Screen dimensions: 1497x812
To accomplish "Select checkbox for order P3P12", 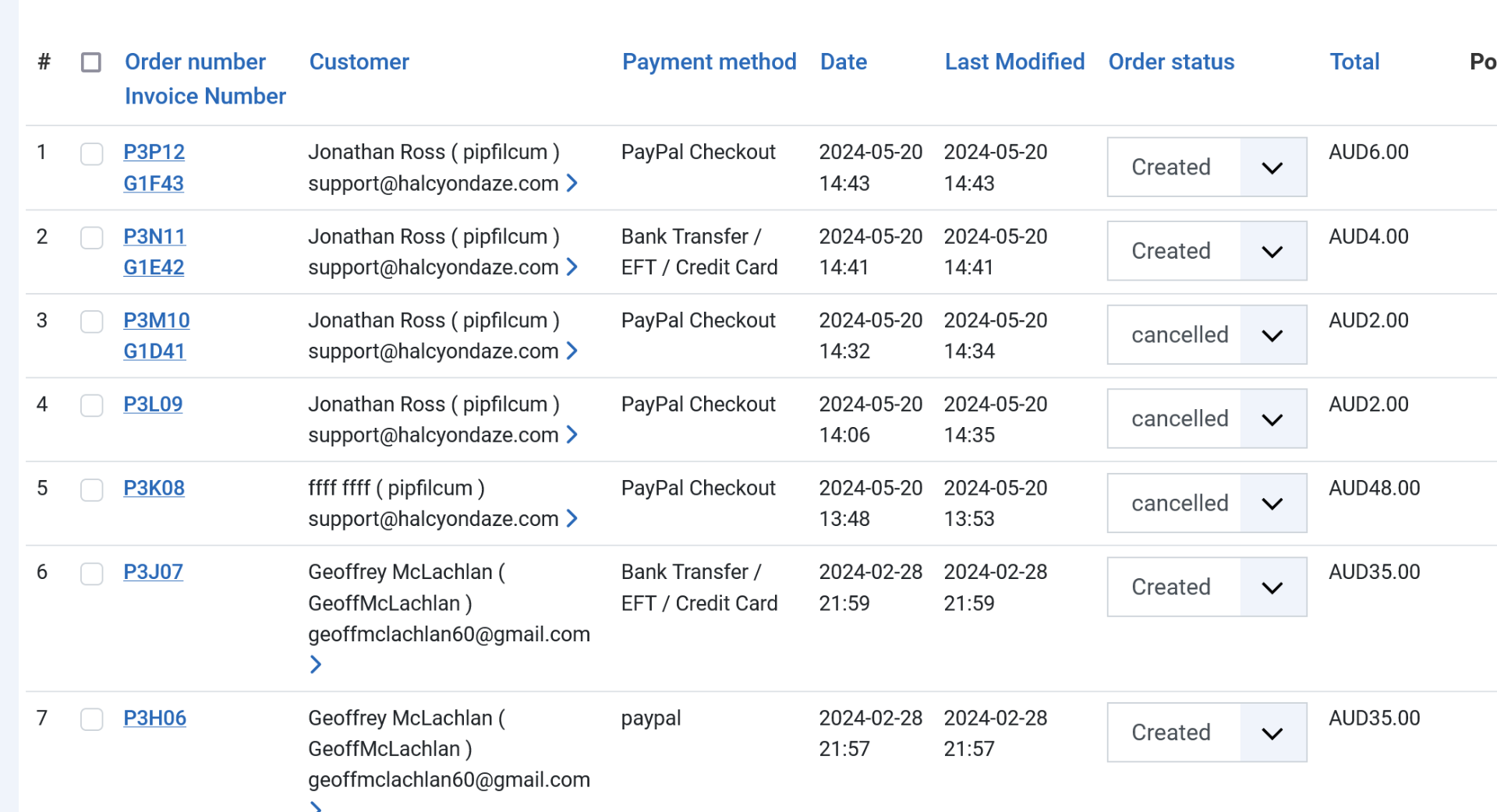I will 92,154.
